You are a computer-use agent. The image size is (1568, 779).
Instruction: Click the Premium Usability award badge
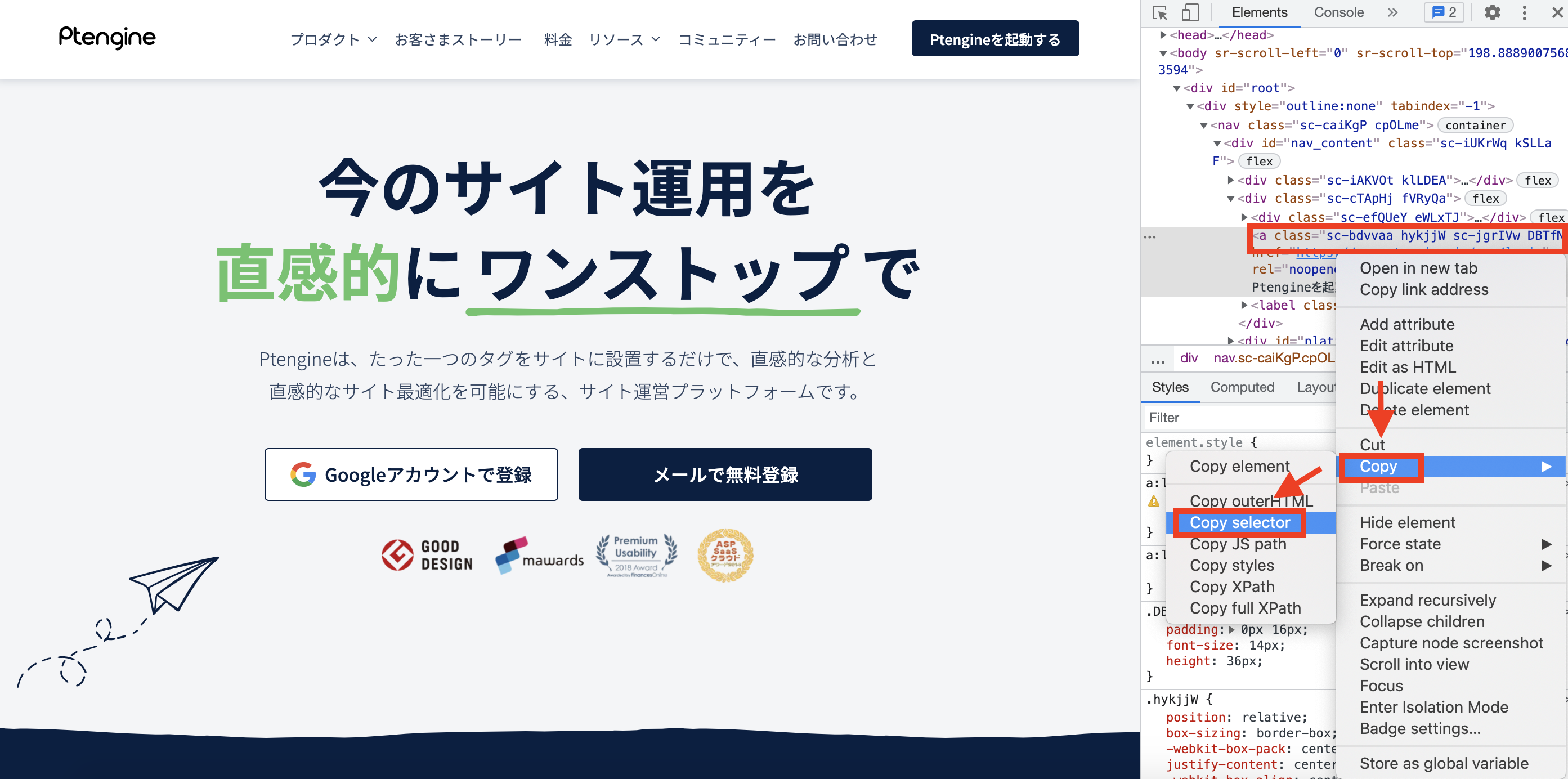coord(636,556)
